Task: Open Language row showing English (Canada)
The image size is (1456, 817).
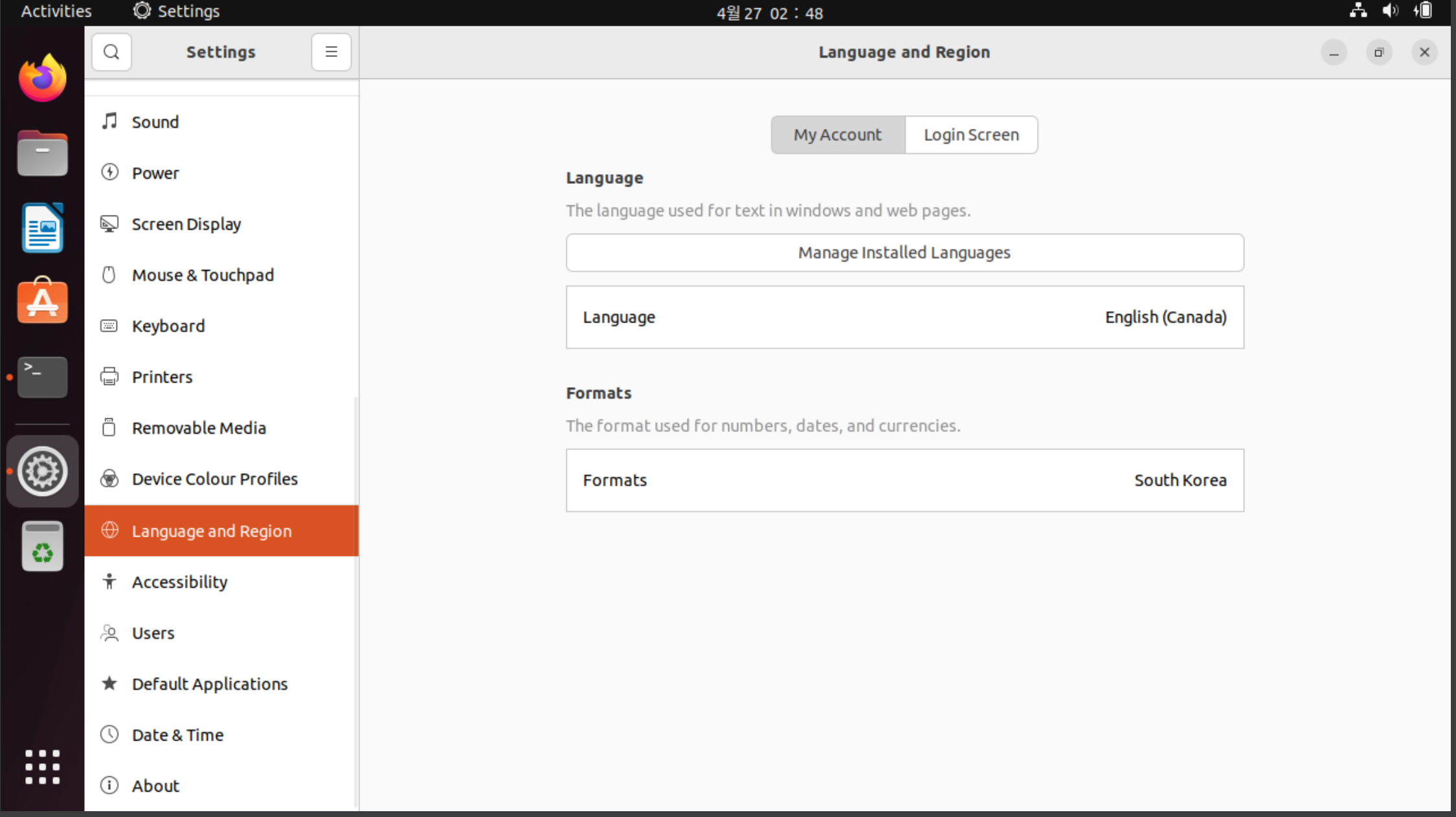Action: [x=904, y=317]
